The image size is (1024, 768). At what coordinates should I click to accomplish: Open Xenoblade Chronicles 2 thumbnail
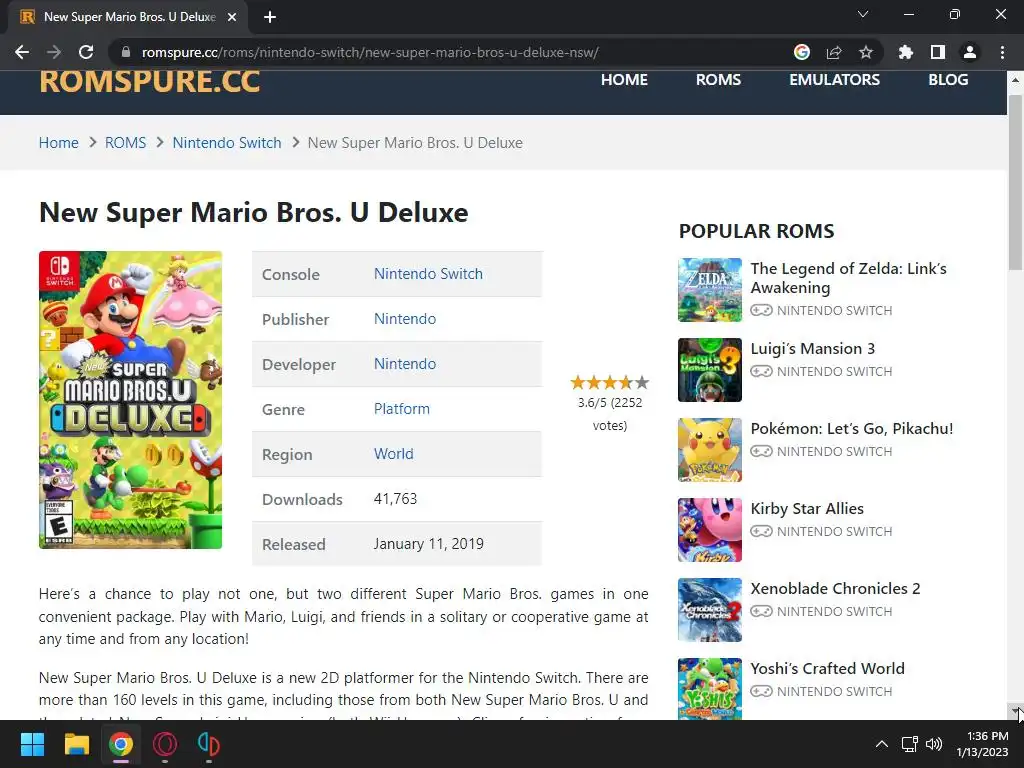(x=710, y=610)
